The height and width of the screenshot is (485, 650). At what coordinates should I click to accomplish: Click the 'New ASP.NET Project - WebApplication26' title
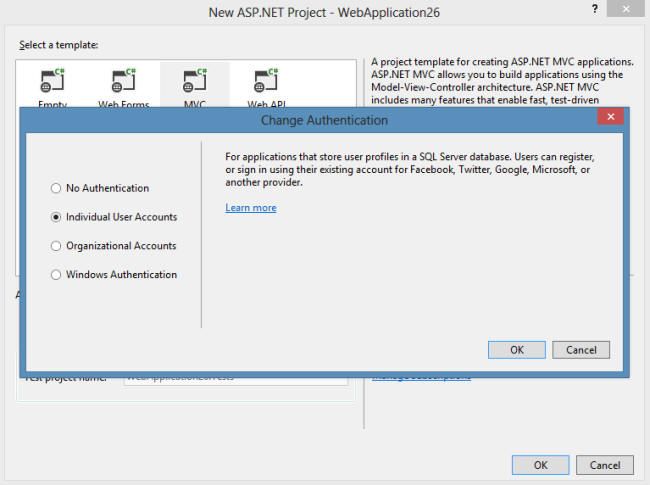[324, 12]
